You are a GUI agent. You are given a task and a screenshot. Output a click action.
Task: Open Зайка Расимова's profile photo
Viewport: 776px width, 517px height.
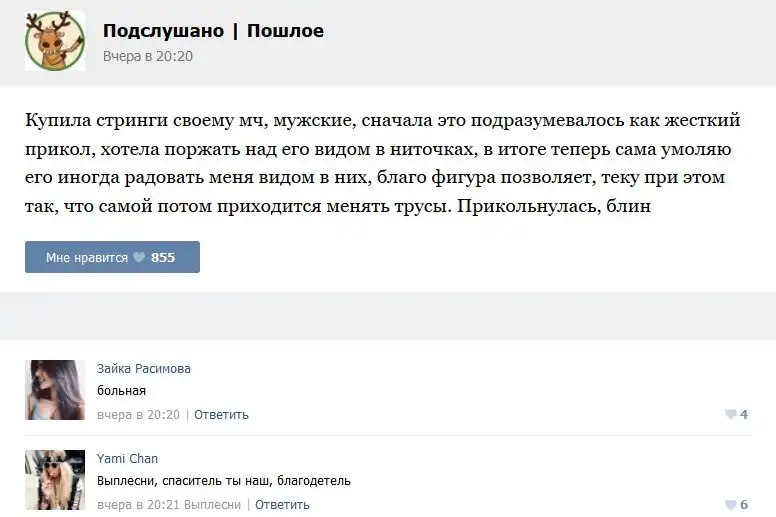point(54,390)
